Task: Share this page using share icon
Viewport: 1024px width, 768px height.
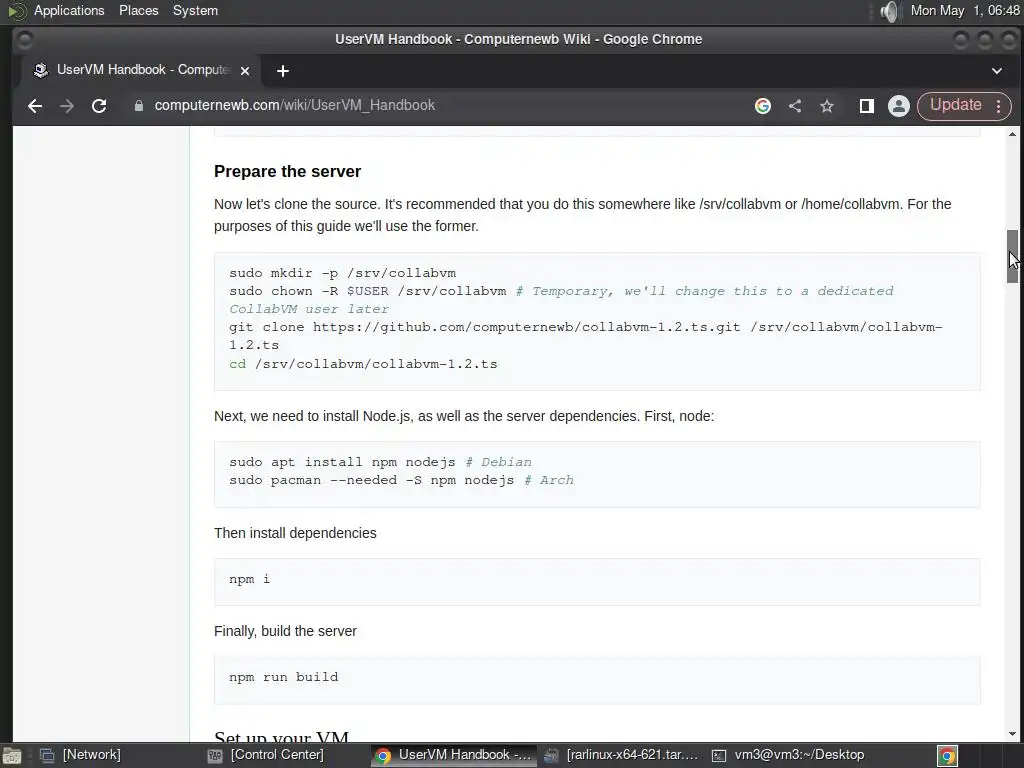Action: 795,106
